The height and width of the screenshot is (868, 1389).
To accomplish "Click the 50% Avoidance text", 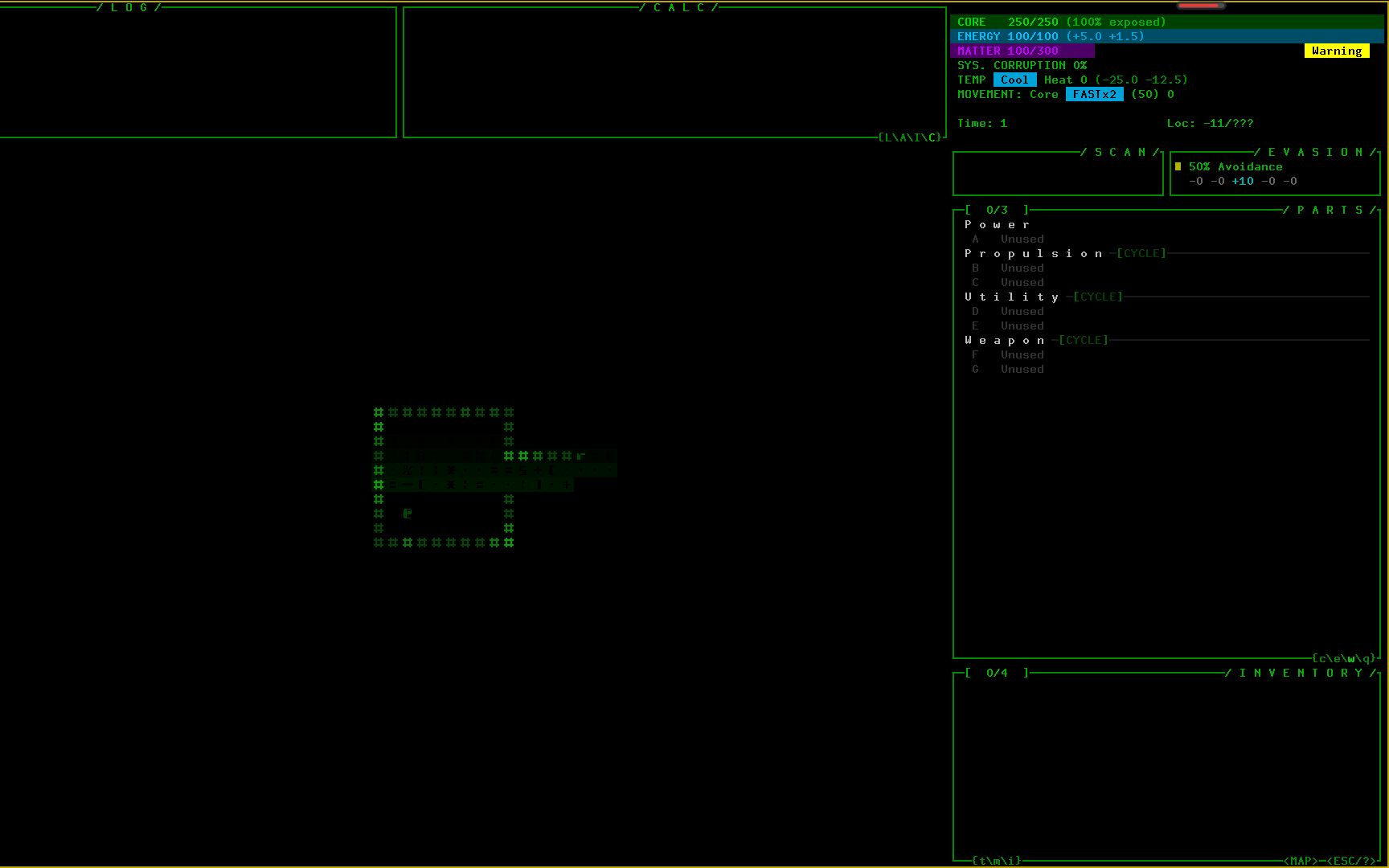I will (x=1235, y=166).
